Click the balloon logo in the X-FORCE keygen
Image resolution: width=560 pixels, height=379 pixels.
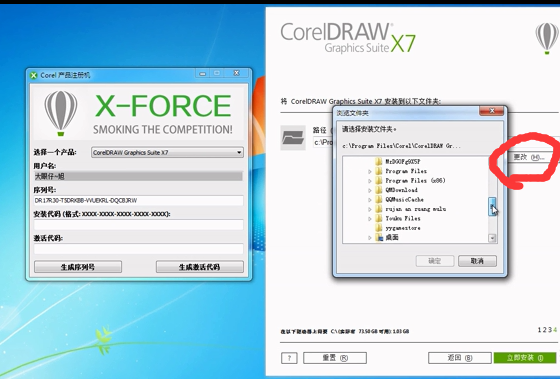click(61, 113)
